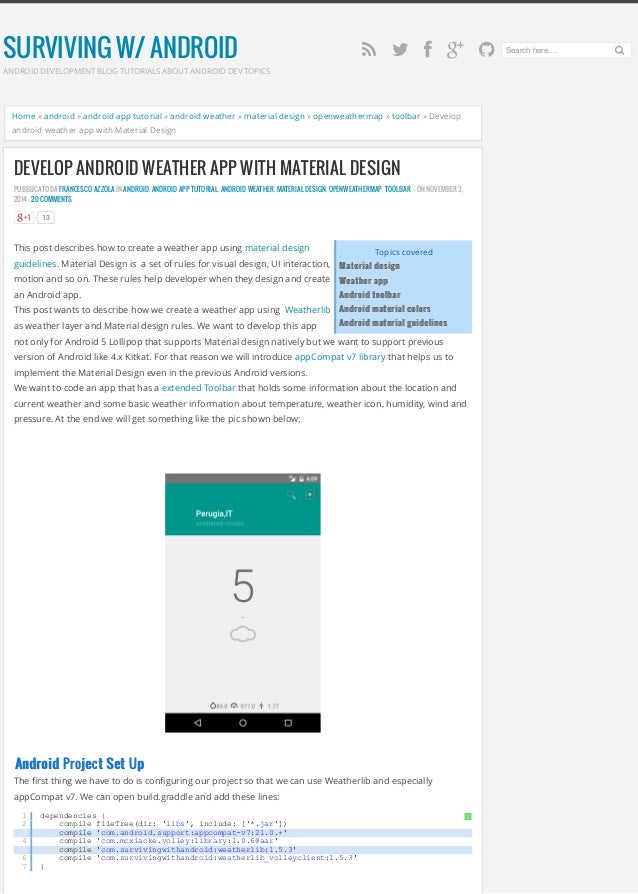This screenshot has height=894, width=638.
Task: Open the MATERIAL DESIGN category tag
Action: [301, 189]
